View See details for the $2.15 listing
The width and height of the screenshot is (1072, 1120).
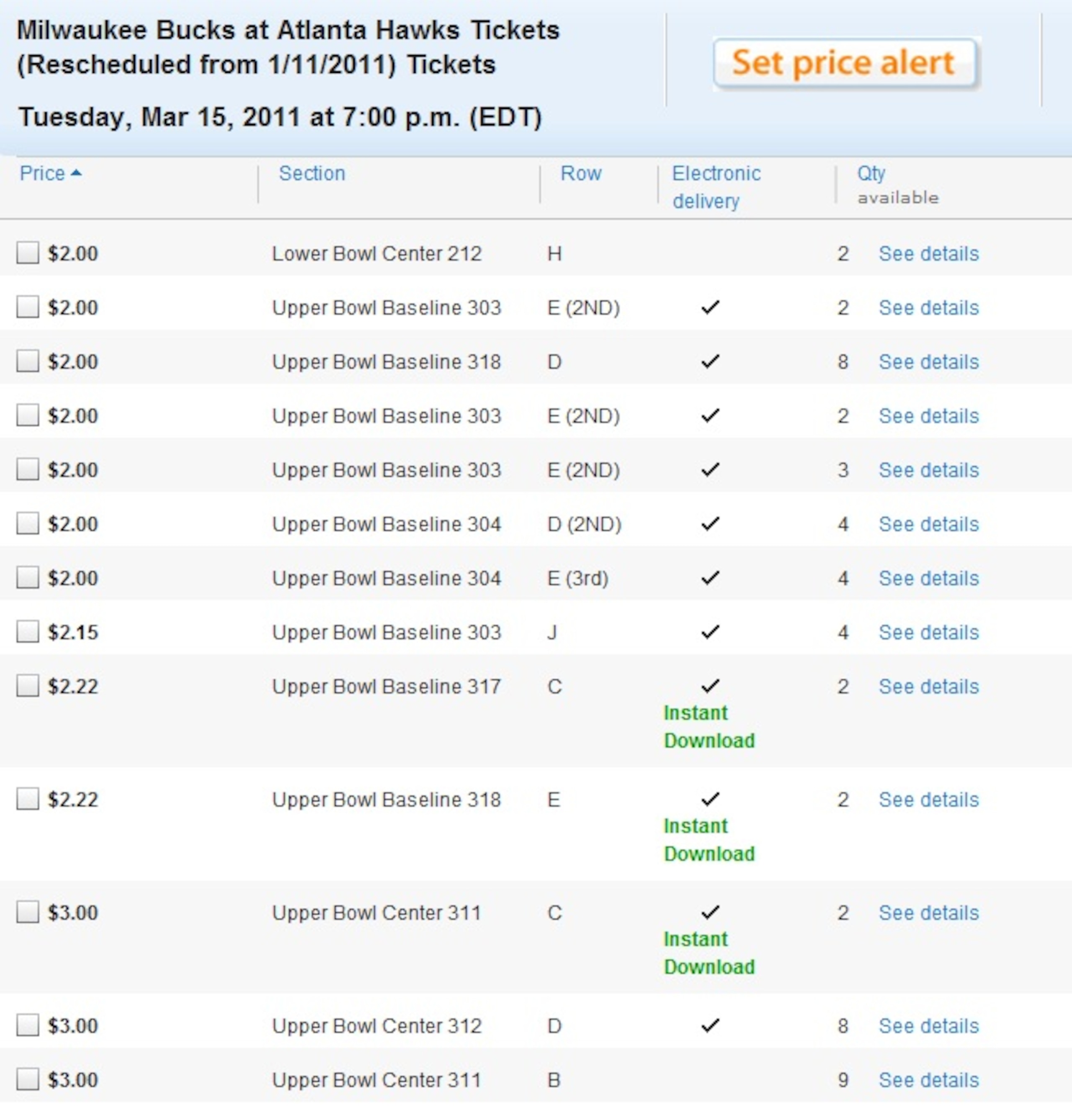pos(928,632)
